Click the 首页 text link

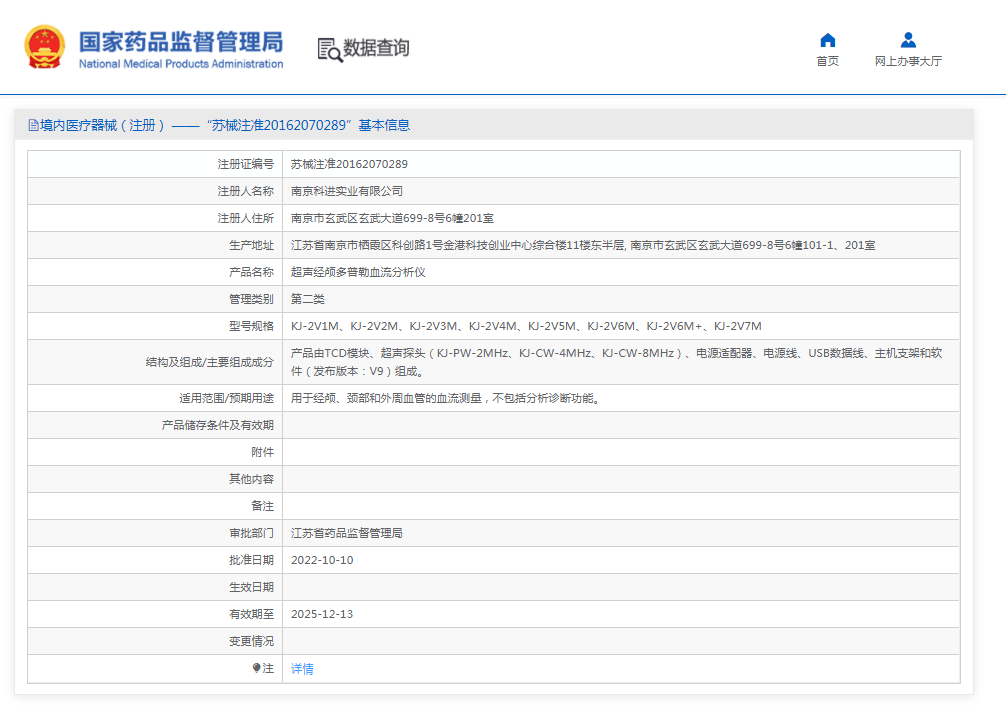[x=827, y=59]
